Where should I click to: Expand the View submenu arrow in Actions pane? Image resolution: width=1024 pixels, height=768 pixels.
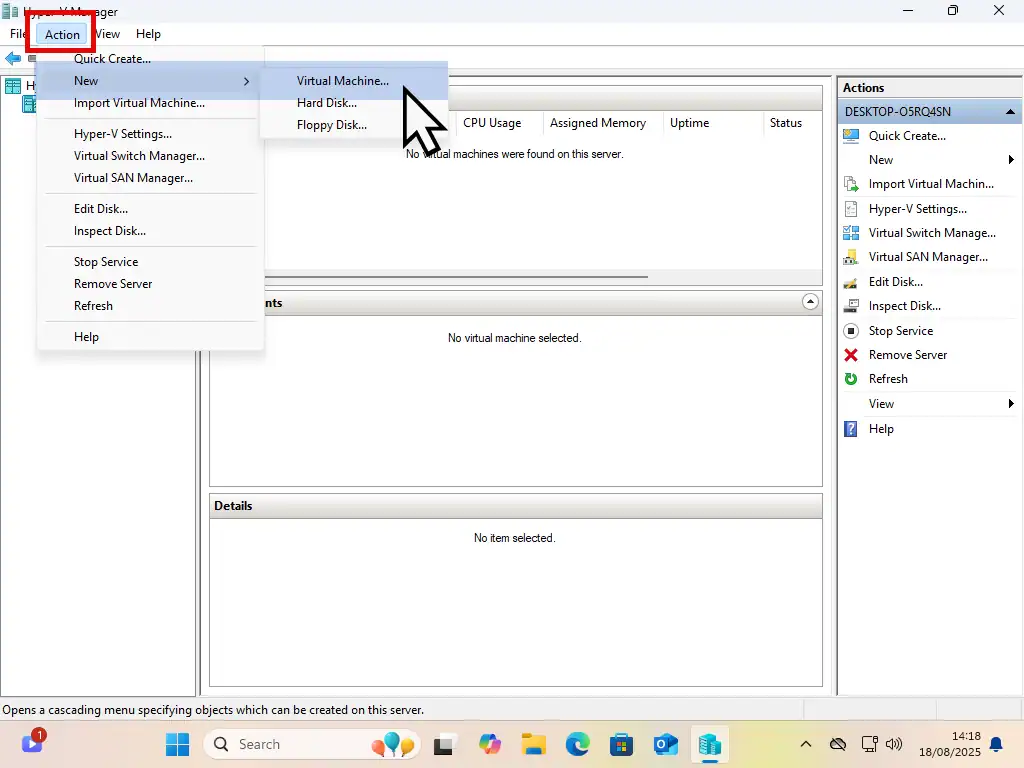click(x=1011, y=404)
